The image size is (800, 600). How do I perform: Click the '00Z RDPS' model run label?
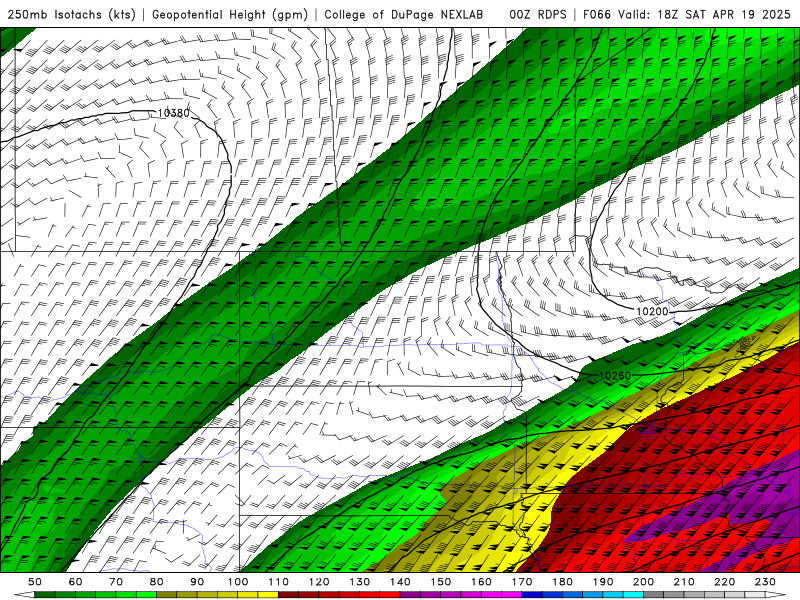point(538,14)
